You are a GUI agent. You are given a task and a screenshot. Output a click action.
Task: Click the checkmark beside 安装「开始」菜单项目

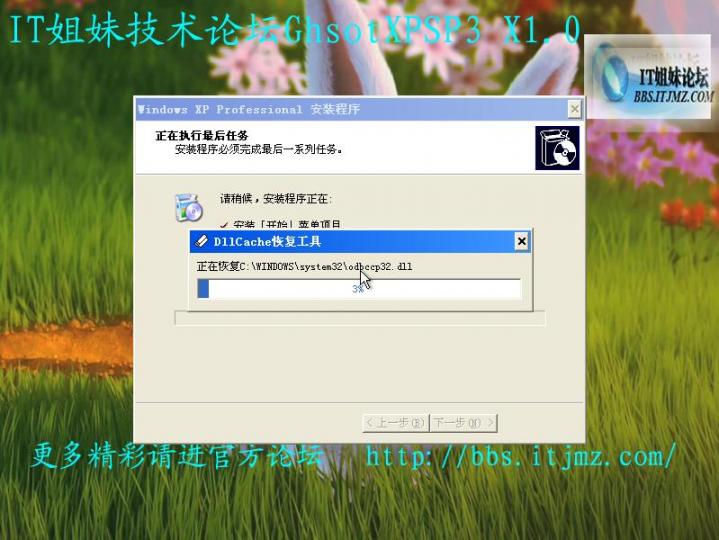tap(224, 225)
